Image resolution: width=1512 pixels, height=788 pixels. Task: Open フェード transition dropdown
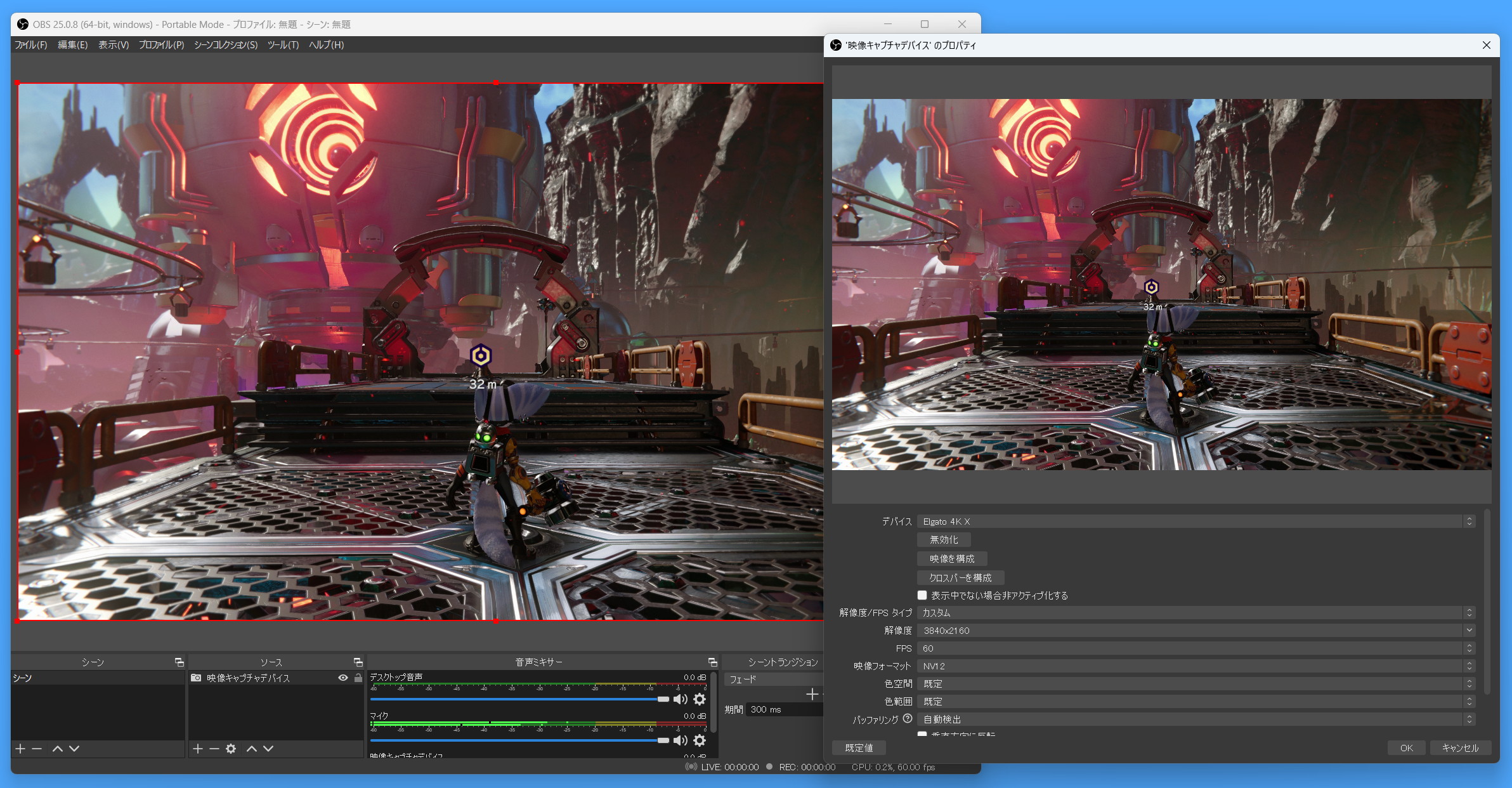point(774,680)
